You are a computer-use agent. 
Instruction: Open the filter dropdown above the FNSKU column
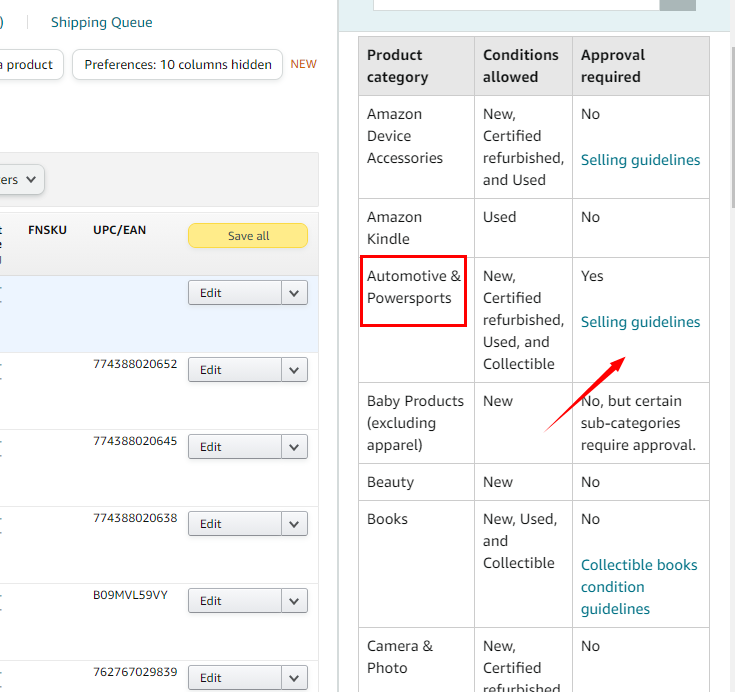coord(22,180)
